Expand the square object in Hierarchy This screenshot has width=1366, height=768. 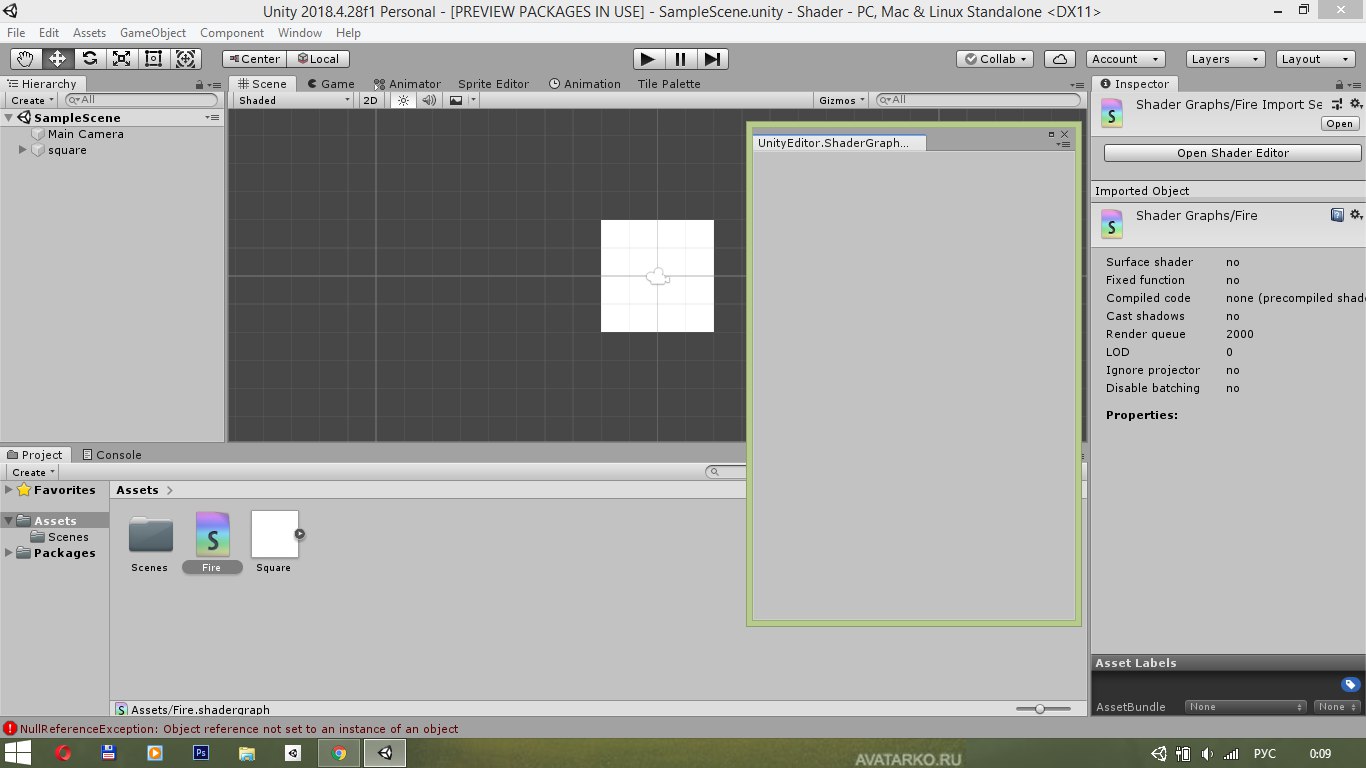coord(23,150)
